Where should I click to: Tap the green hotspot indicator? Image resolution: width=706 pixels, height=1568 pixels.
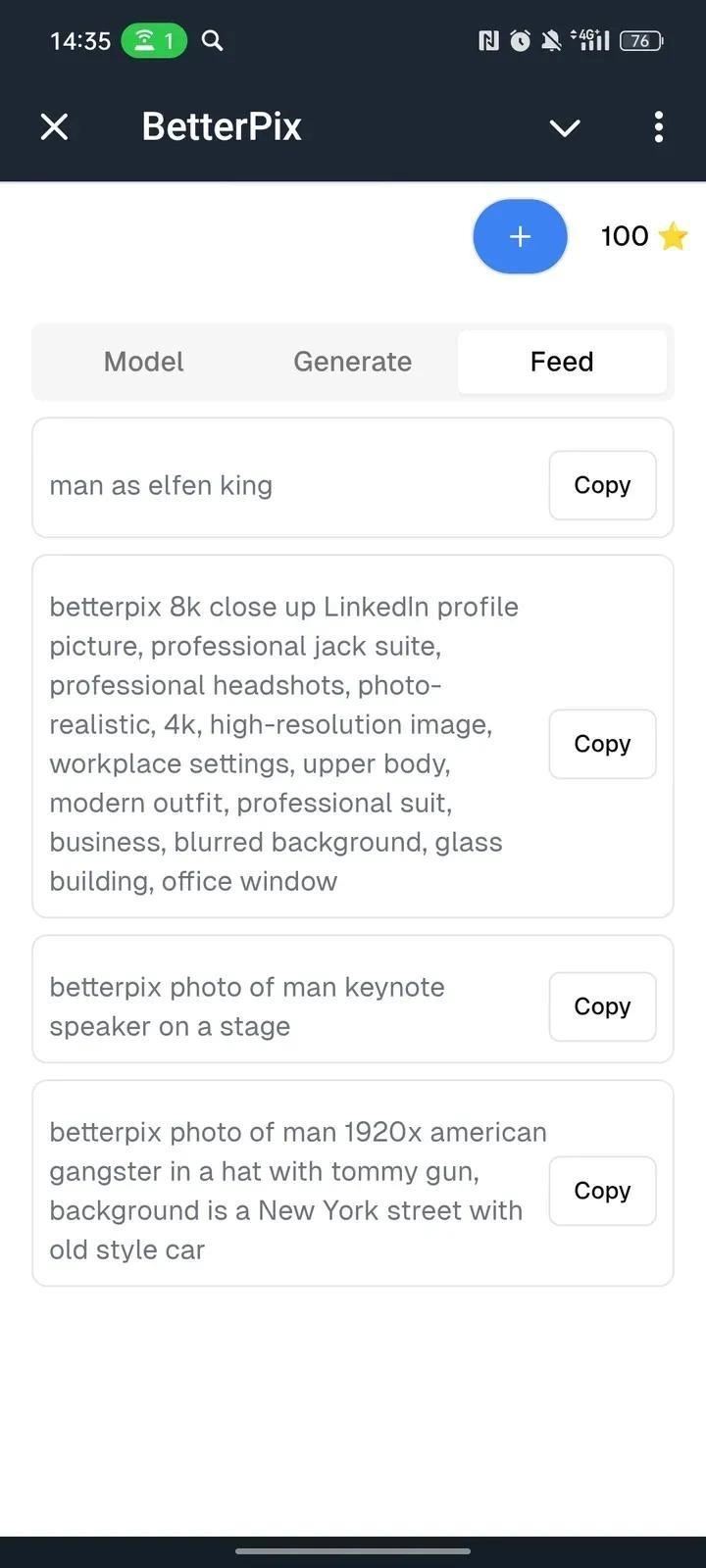[154, 41]
